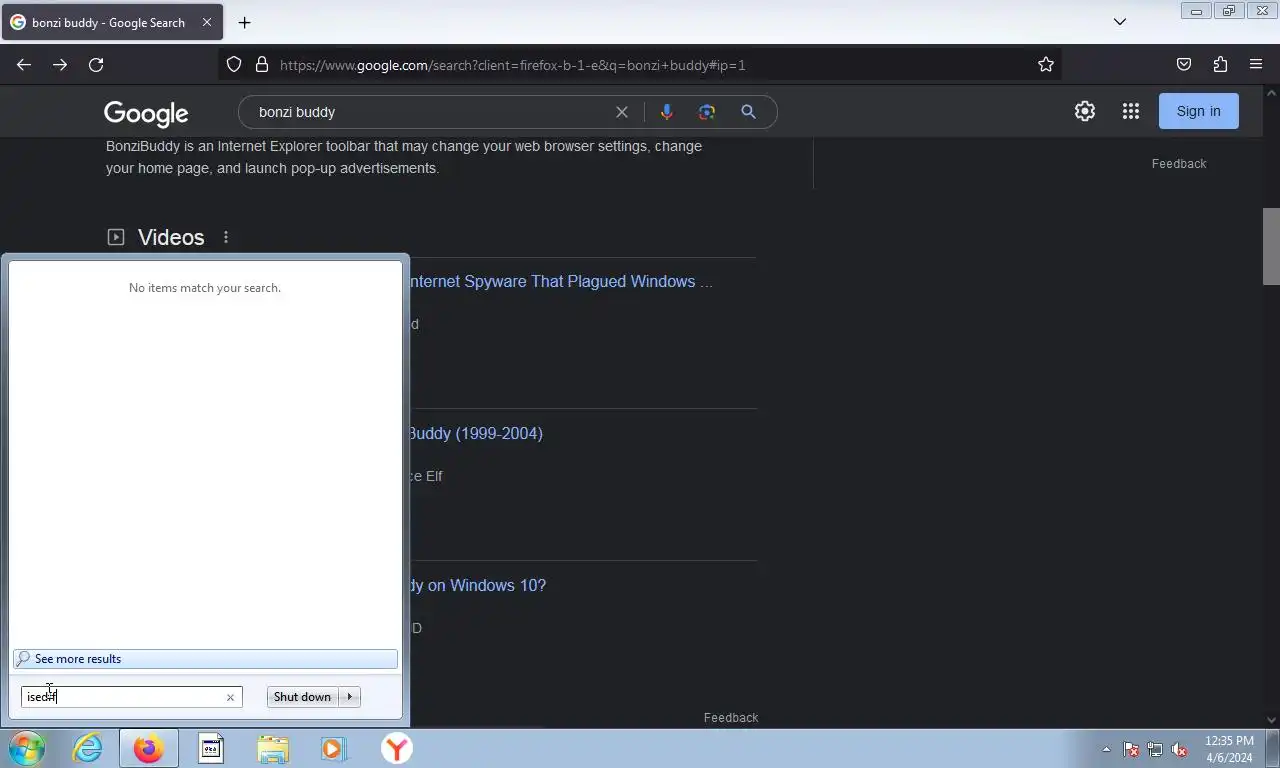The width and height of the screenshot is (1280, 768).
Task: Open the Pocket save icon
Action: pos(1184,65)
